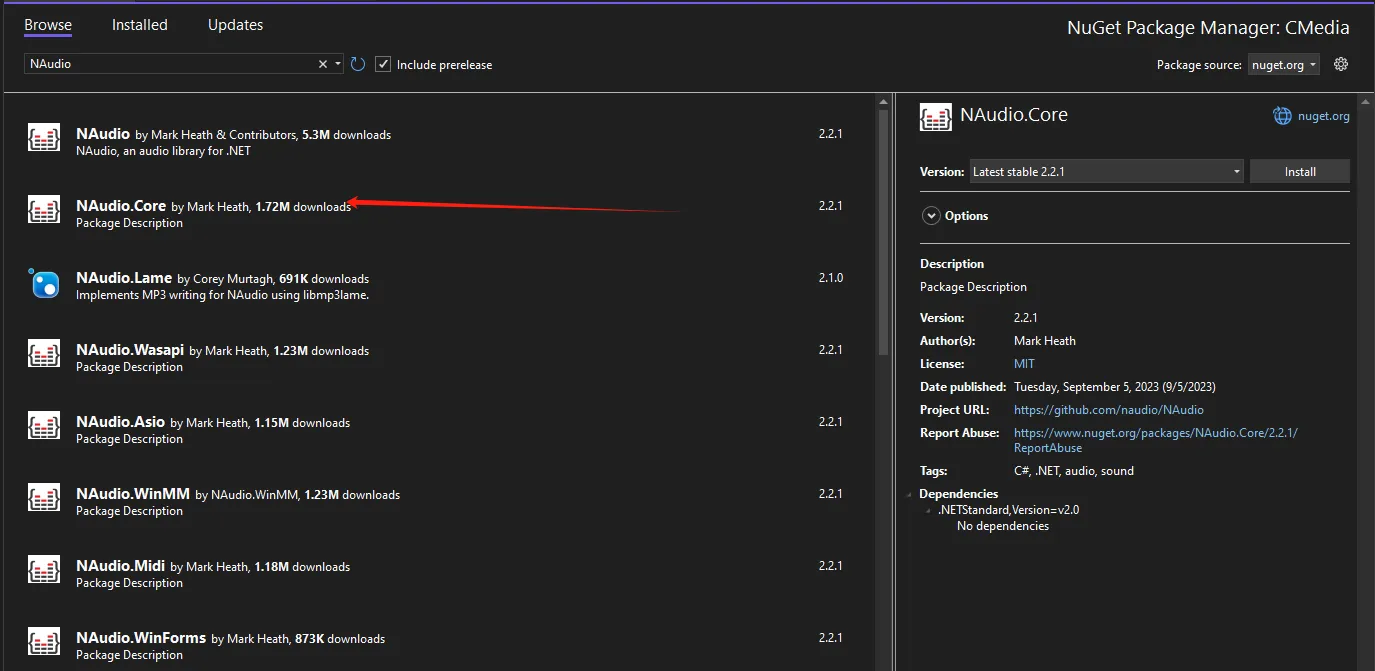The image size is (1375, 671).
Task: Click the NAudio package icon
Action: pos(44,138)
